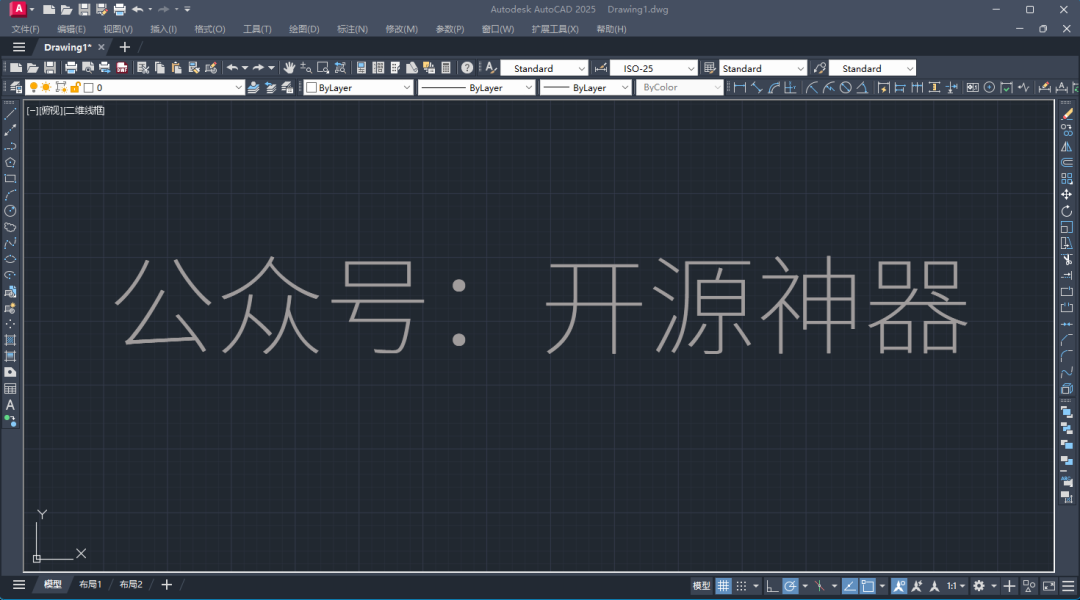
Task: Select the Trim modify tool
Action: pyautogui.click(x=1067, y=260)
